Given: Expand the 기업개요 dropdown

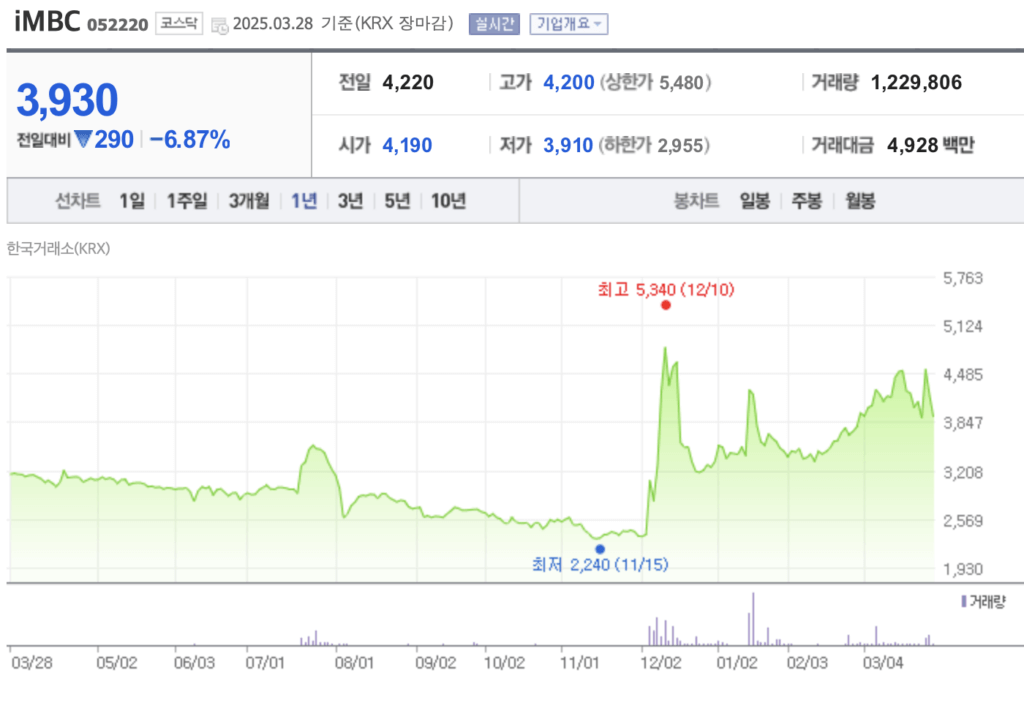Looking at the screenshot, I should [568, 24].
